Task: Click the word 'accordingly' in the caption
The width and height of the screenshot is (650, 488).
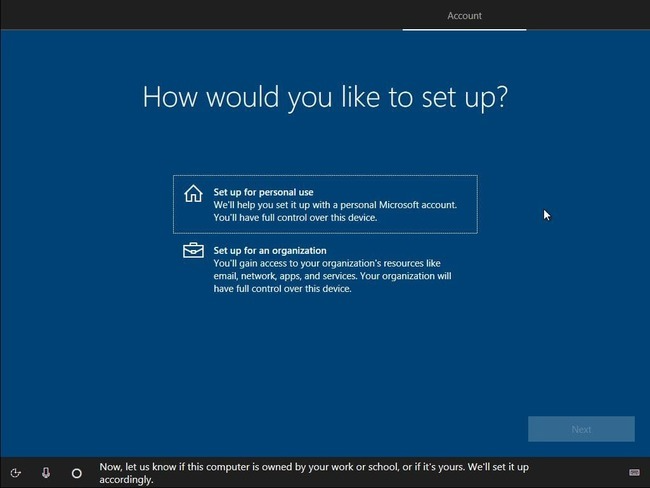Action: pyautogui.click(x=126, y=480)
